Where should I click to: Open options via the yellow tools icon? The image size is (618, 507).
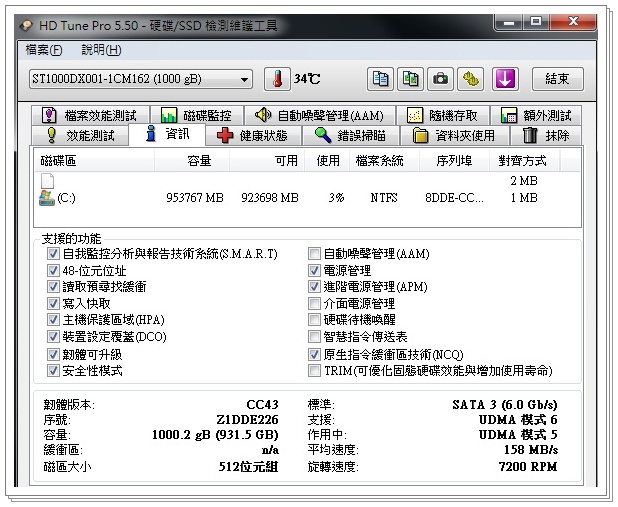tap(471, 79)
